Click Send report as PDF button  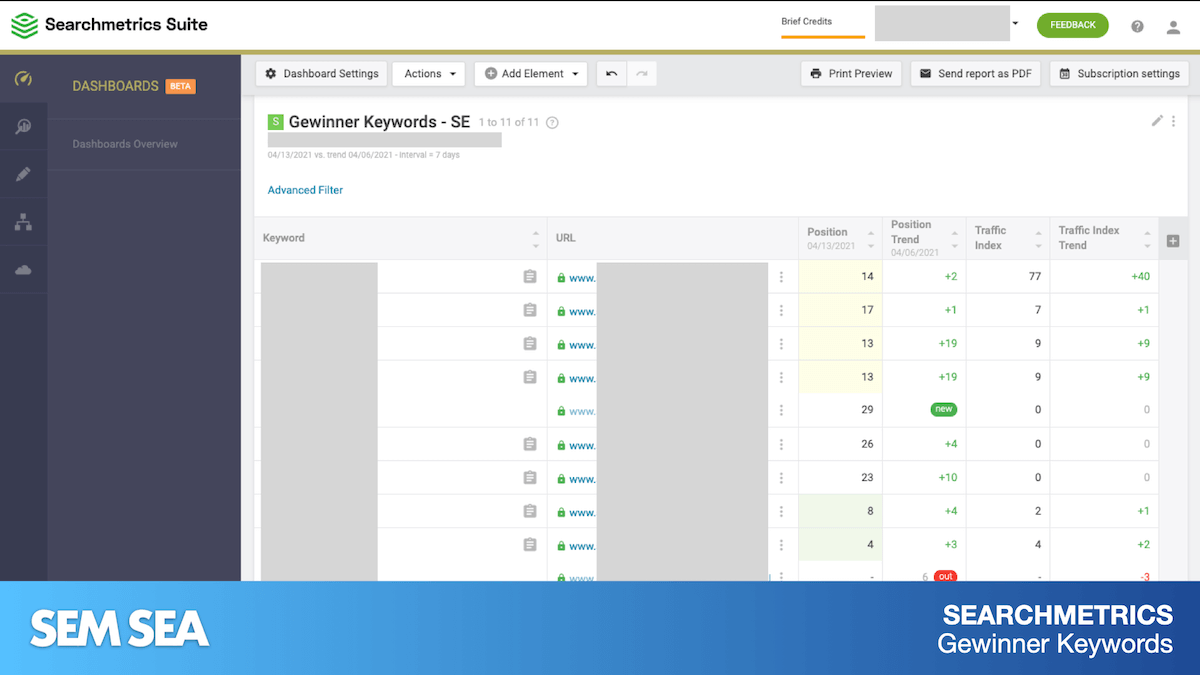point(975,74)
